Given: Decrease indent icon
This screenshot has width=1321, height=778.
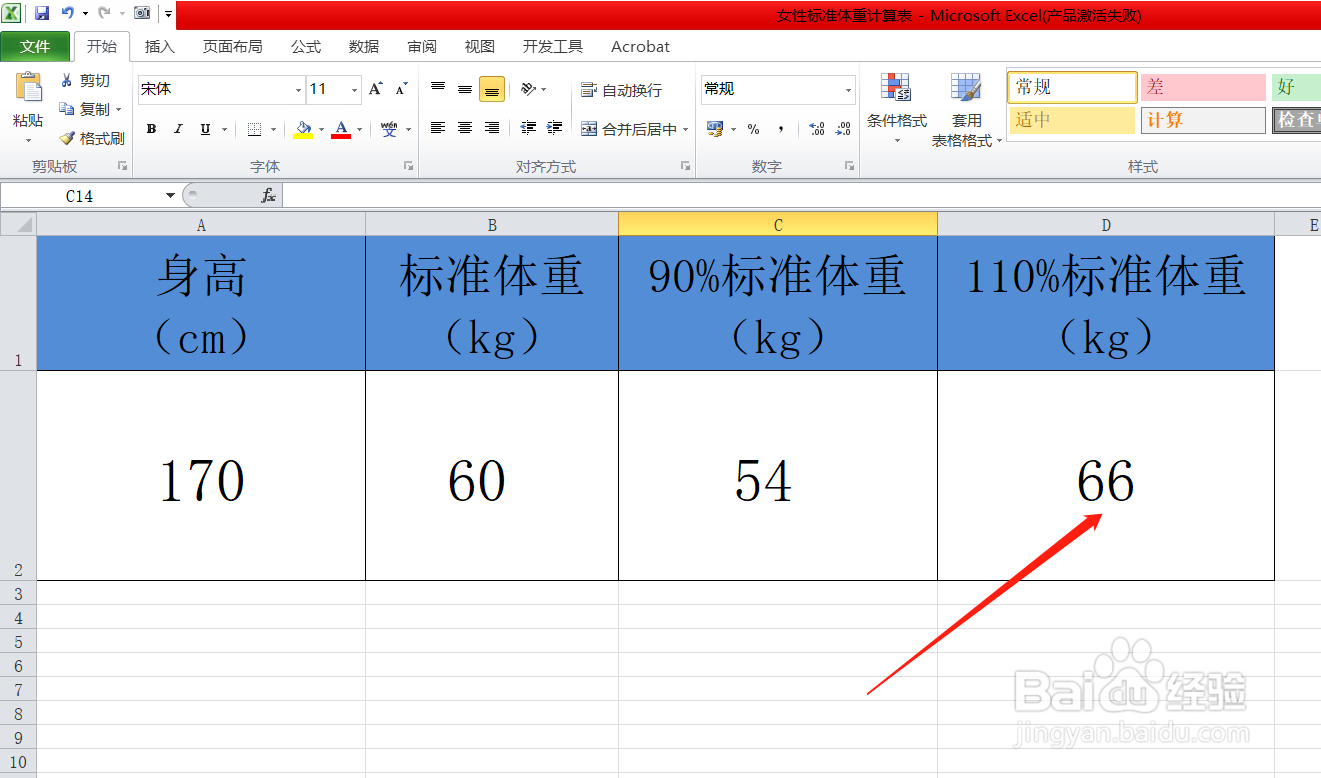Looking at the screenshot, I should click(529, 128).
